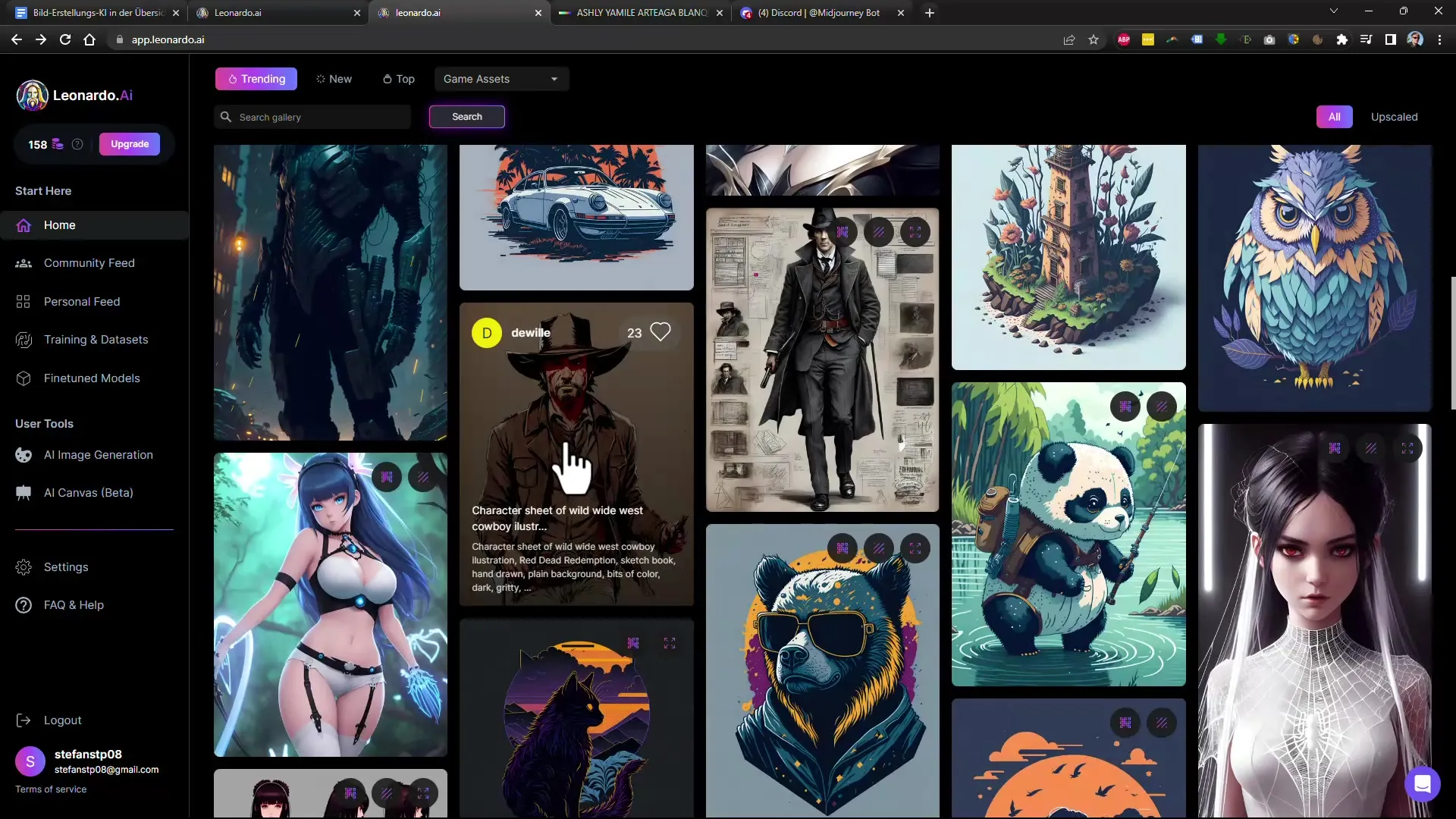Open a new browser tab
This screenshot has height=819, width=1456.
coord(930,13)
